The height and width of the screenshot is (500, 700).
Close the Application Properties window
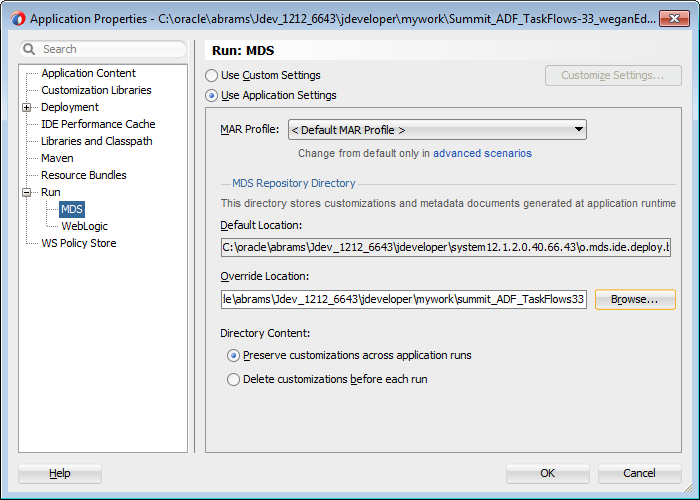674,19
